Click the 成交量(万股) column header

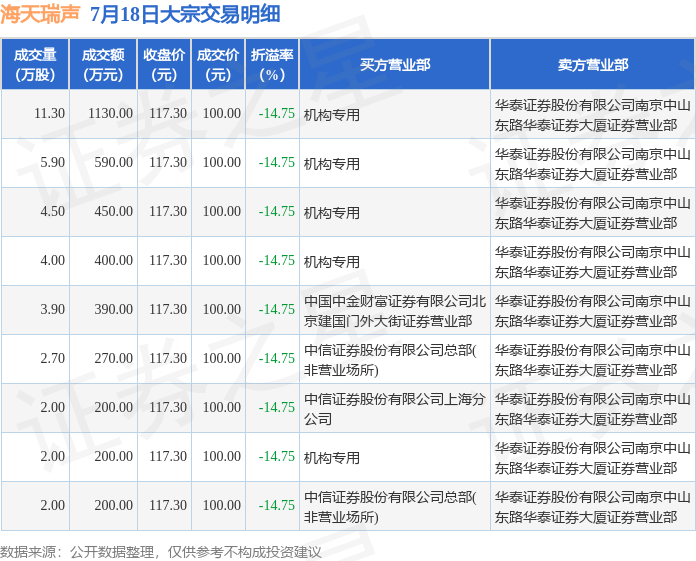pyautogui.click(x=35, y=64)
